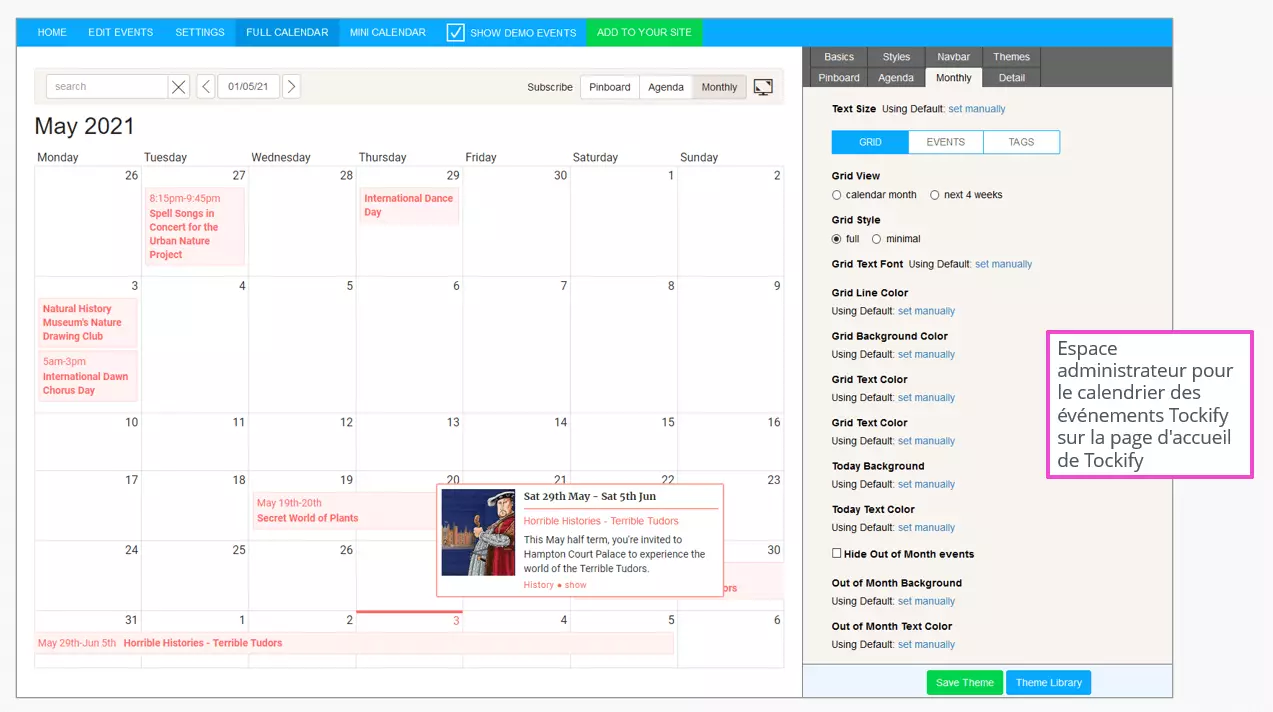Screen dimensions: 1273x712
Task: Switch calendar to Pinboard view button
Action: click(610, 87)
